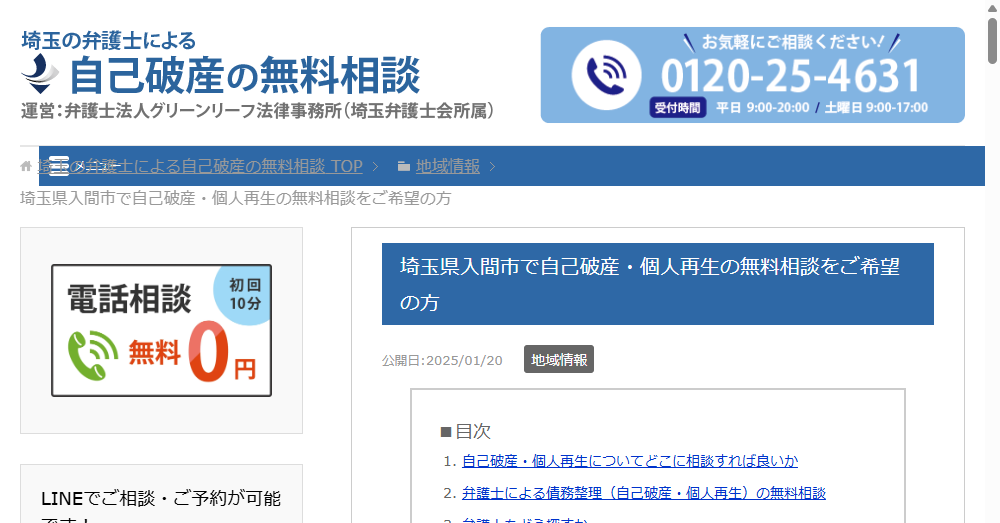Open TOC link 自己破産・個人再生についてどこに相談すれば良いか

click(x=629, y=461)
